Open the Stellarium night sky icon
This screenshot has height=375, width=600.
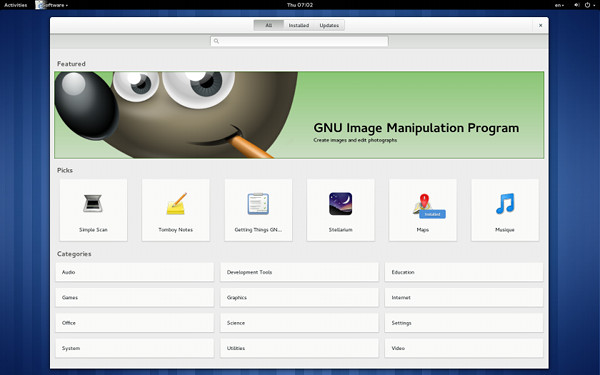coord(341,204)
